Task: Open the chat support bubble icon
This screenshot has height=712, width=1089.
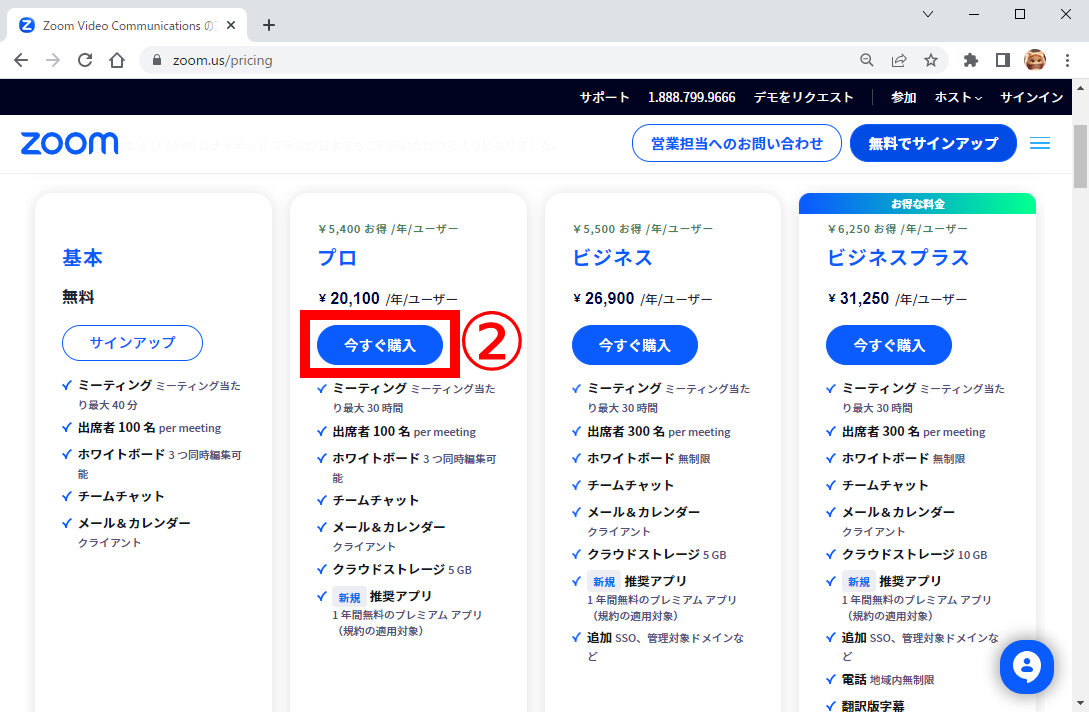Action: [x=1026, y=667]
